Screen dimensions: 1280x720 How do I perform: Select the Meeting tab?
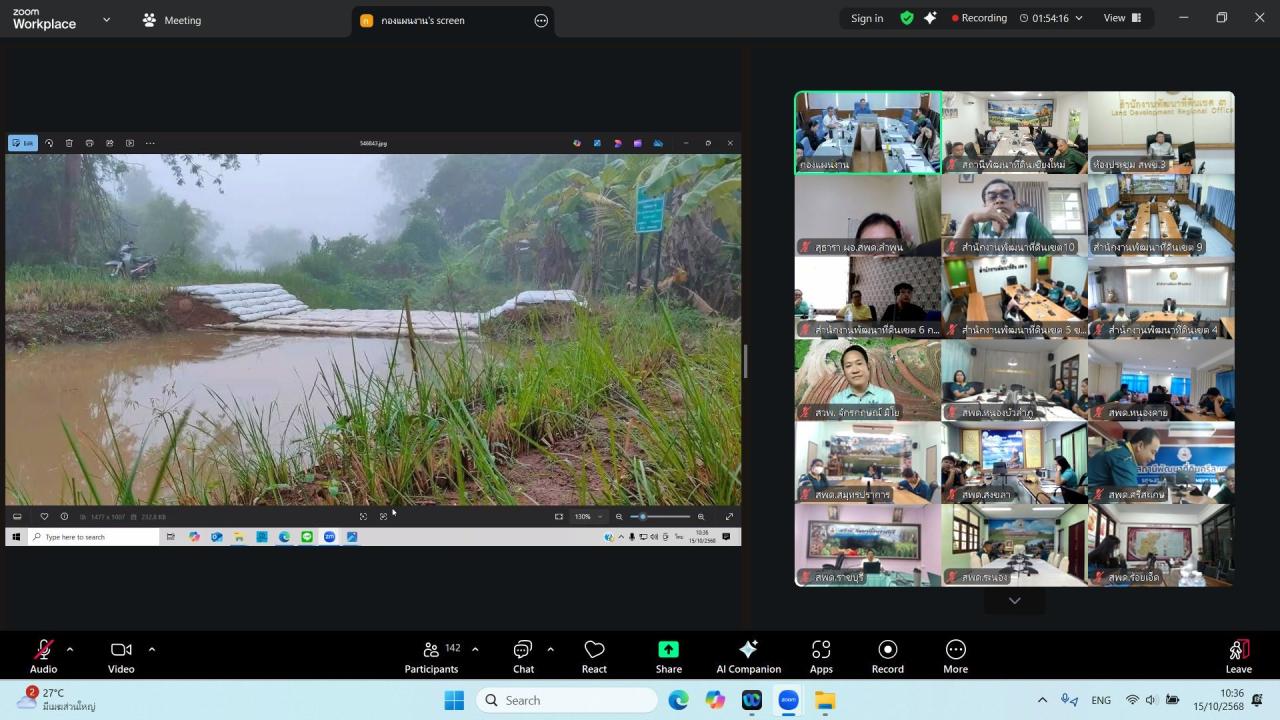tap(172, 20)
